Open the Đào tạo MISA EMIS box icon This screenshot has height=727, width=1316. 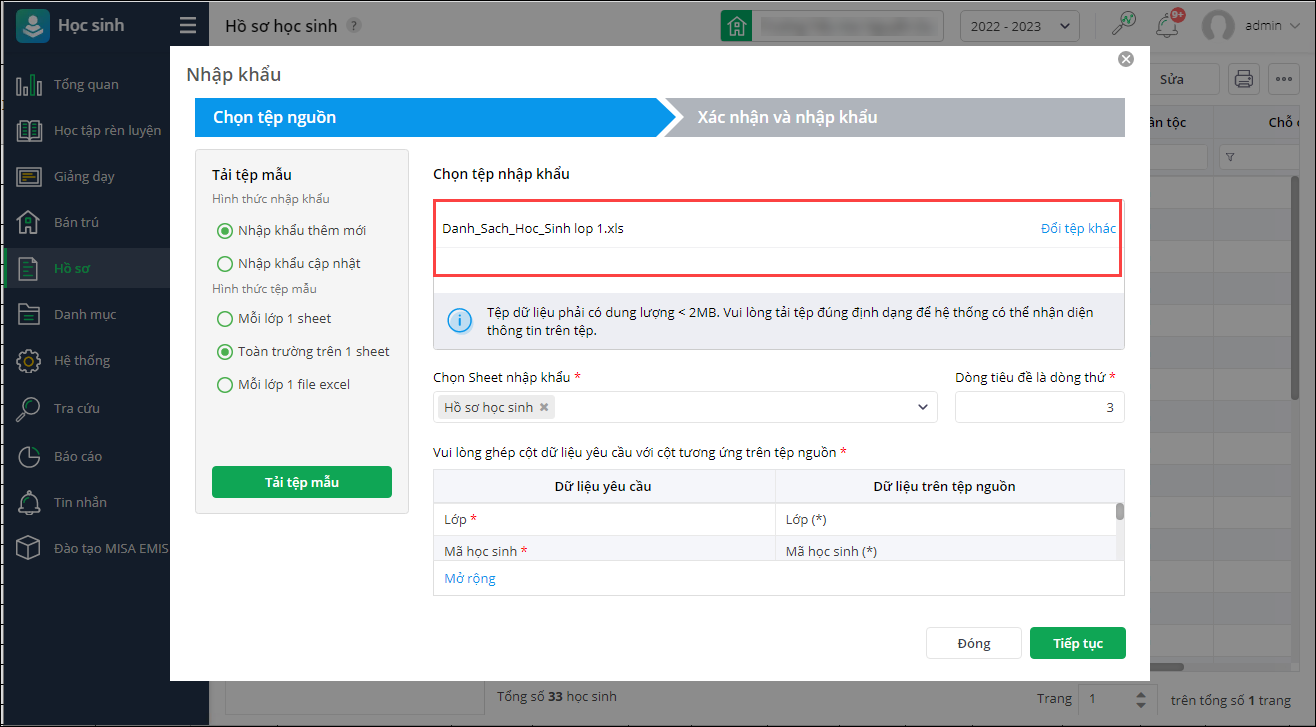coord(29,548)
